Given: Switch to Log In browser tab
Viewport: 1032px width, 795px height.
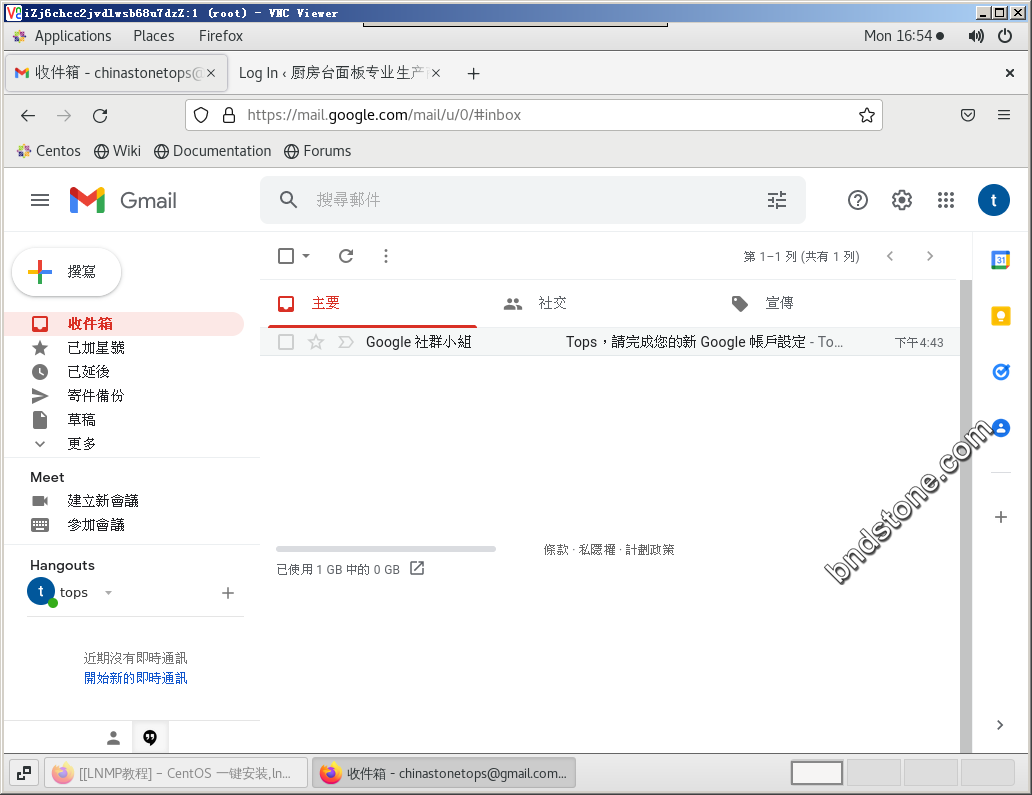Looking at the screenshot, I should coord(338,73).
